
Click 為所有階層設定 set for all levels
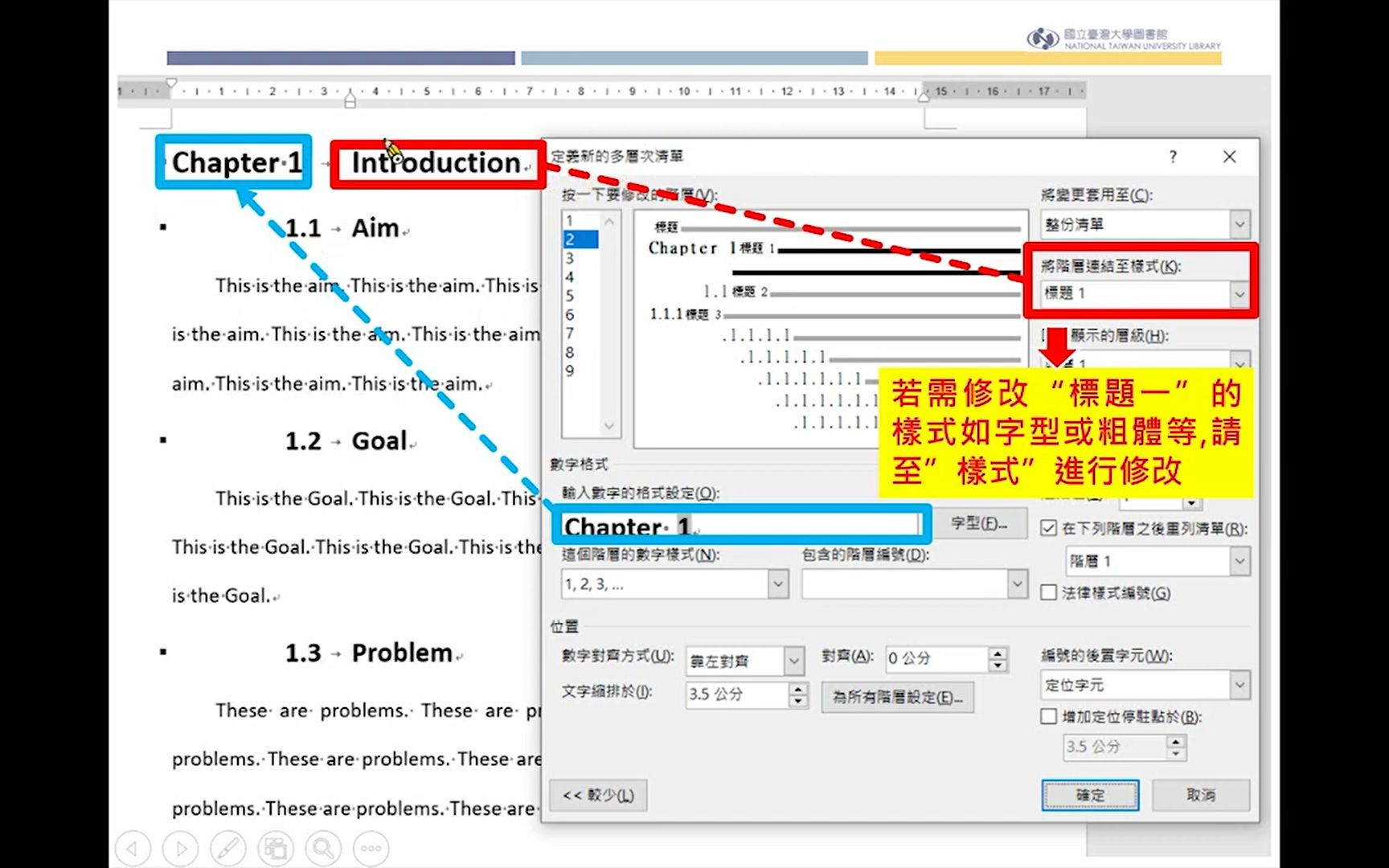click(897, 698)
